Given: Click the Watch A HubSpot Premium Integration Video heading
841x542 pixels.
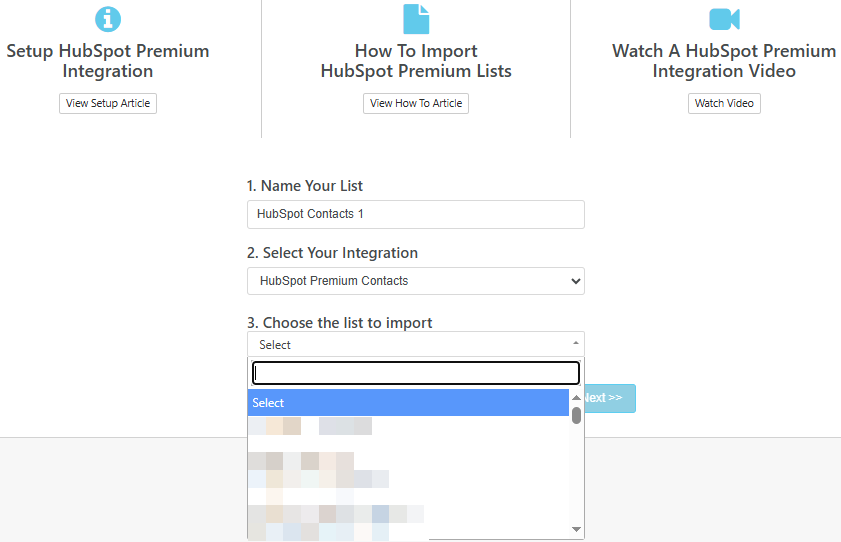Looking at the screenshot, I should click(724, 61).
